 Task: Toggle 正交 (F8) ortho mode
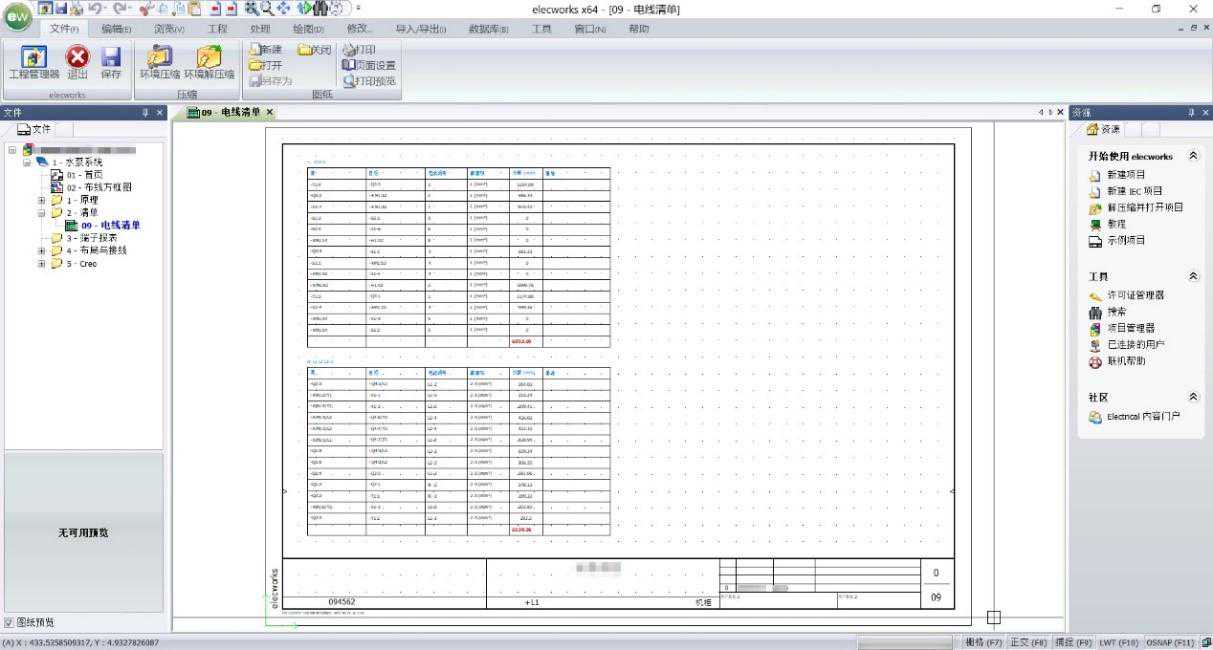coord(1027,642)
